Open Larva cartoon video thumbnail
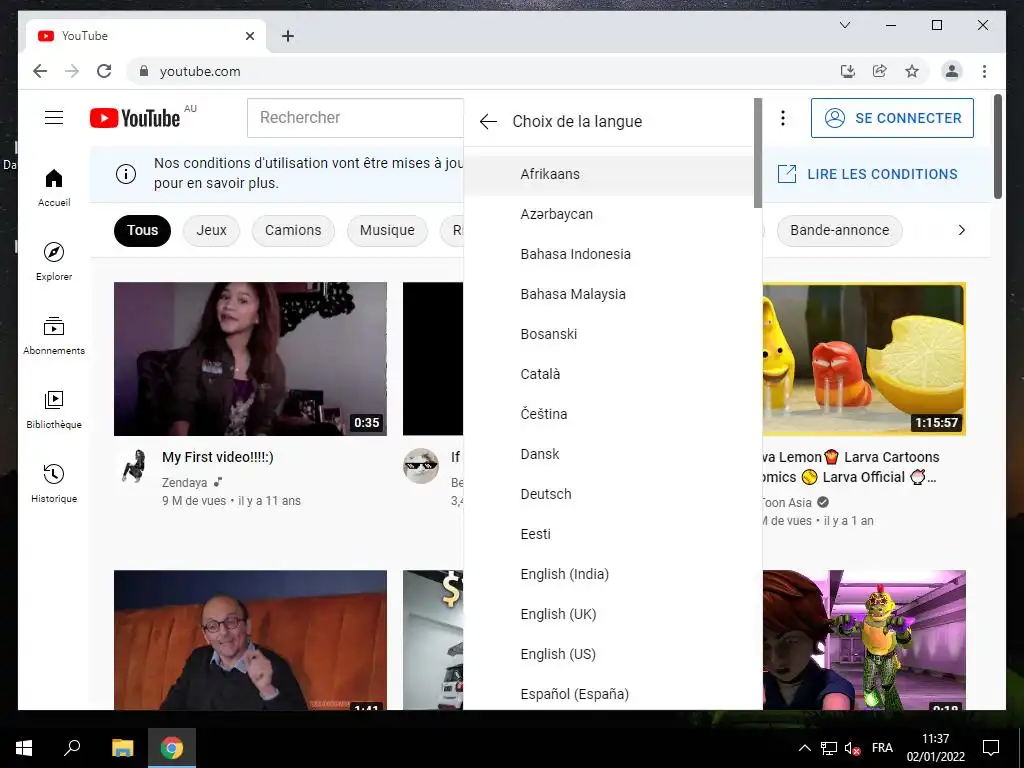This screenshot has height=768, width=1024. [x=864, y=359]
